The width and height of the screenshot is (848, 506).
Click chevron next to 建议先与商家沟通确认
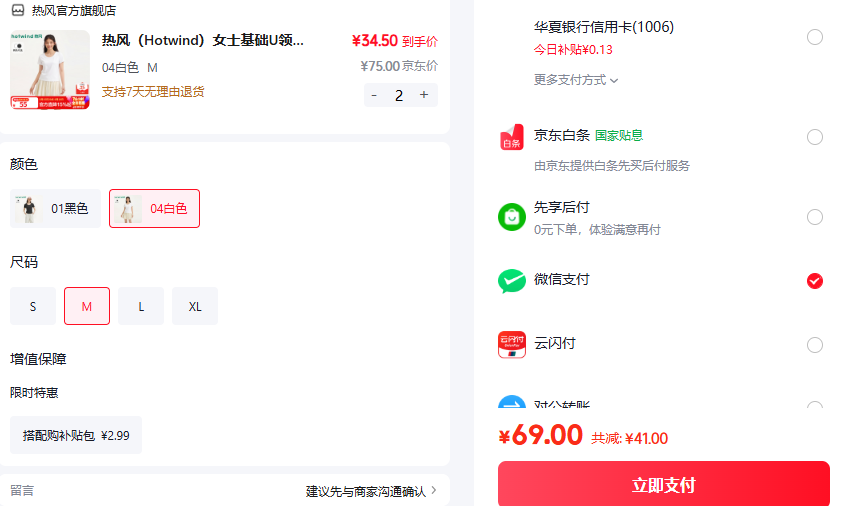pyautogui.click(x=434, y=490)
